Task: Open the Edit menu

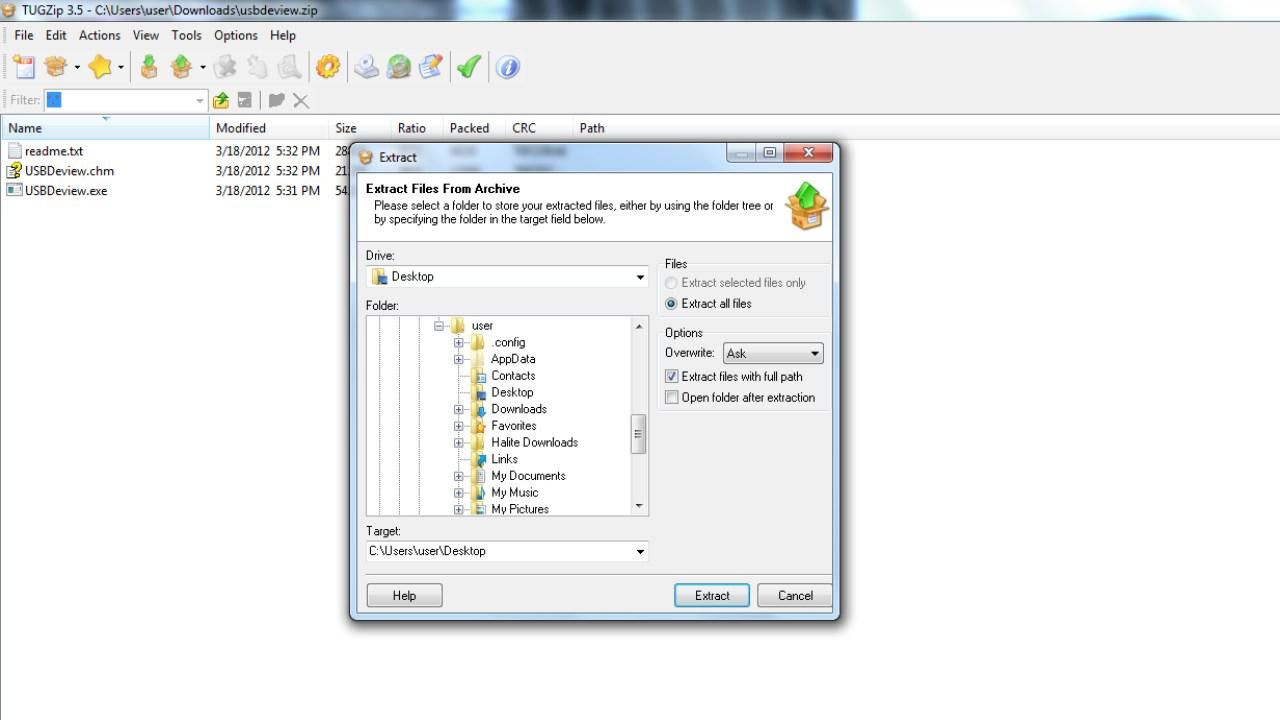Action: pyautogui.click(x=56, y=35)
